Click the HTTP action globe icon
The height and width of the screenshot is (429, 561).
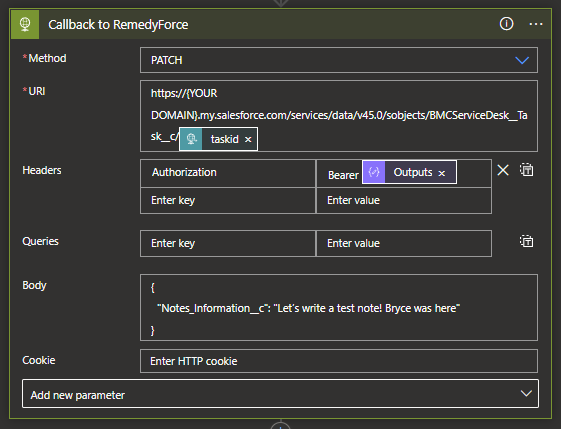[x=25, y=24]
